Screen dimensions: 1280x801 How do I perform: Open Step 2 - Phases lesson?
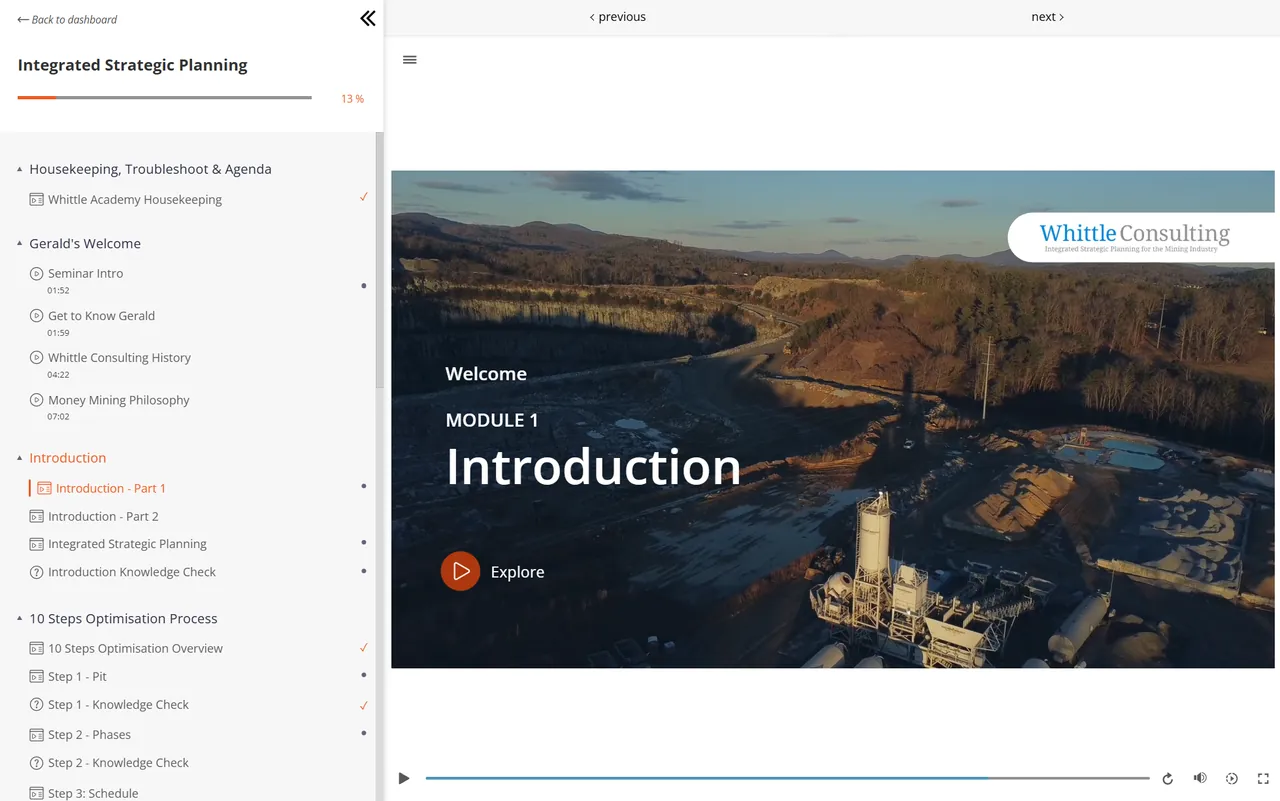click(x=89, y=734)
